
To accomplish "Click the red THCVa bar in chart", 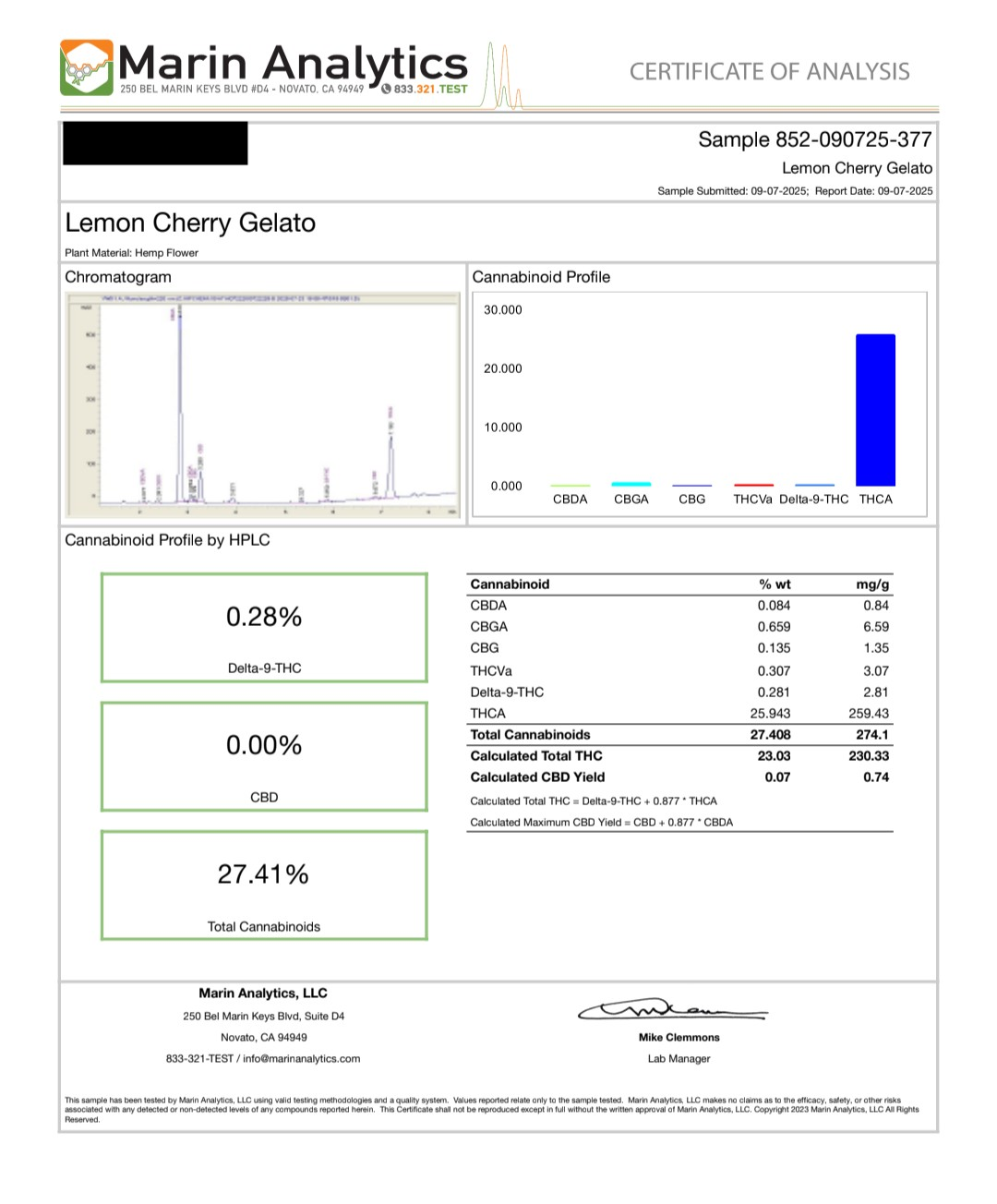I will [x=753, y=485].
